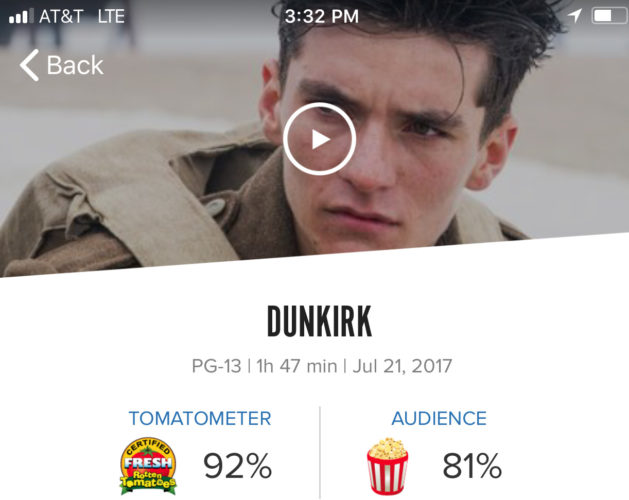Play the Dunkirk trailer video
The height and width of the screenshot is (500, 629).
319,139
